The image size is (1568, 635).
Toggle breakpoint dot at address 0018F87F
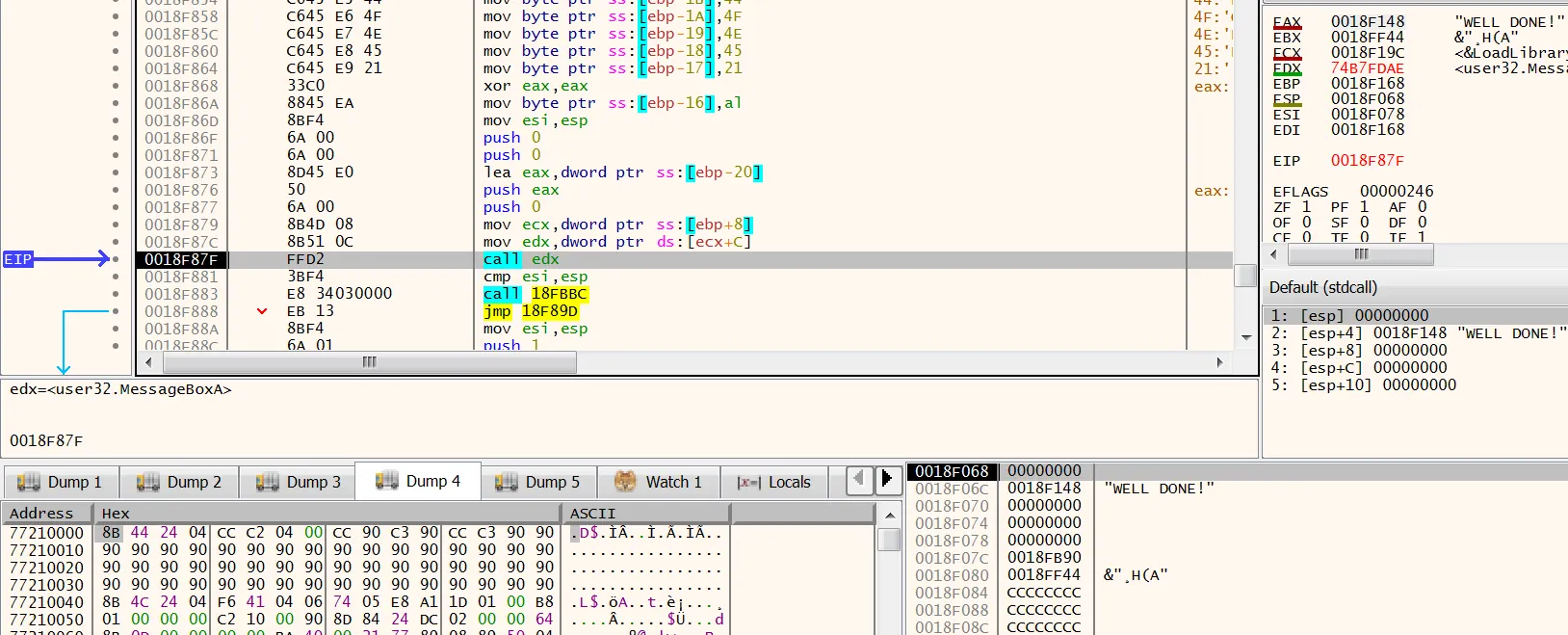tap(117, 259)
